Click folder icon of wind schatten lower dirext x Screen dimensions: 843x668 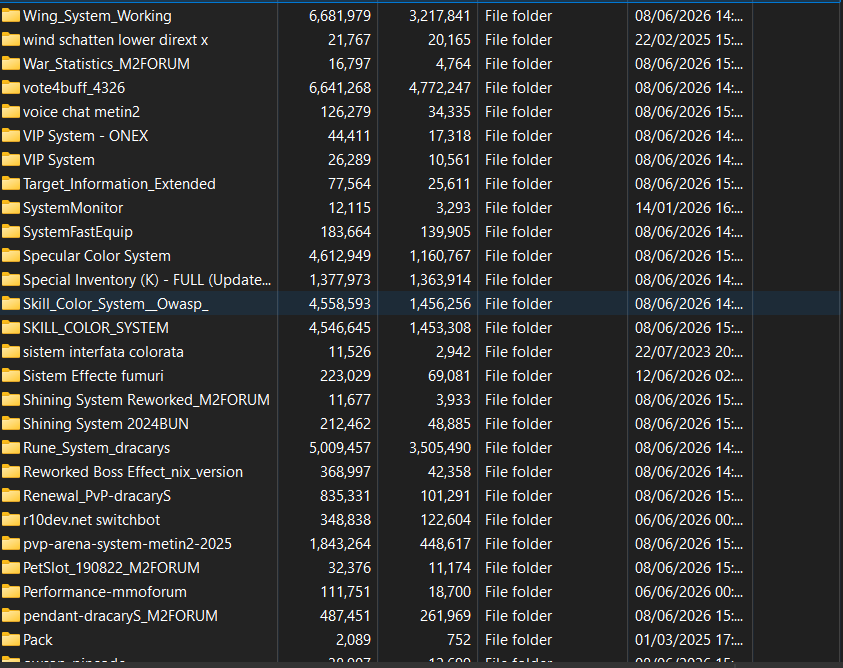(11, 40)
